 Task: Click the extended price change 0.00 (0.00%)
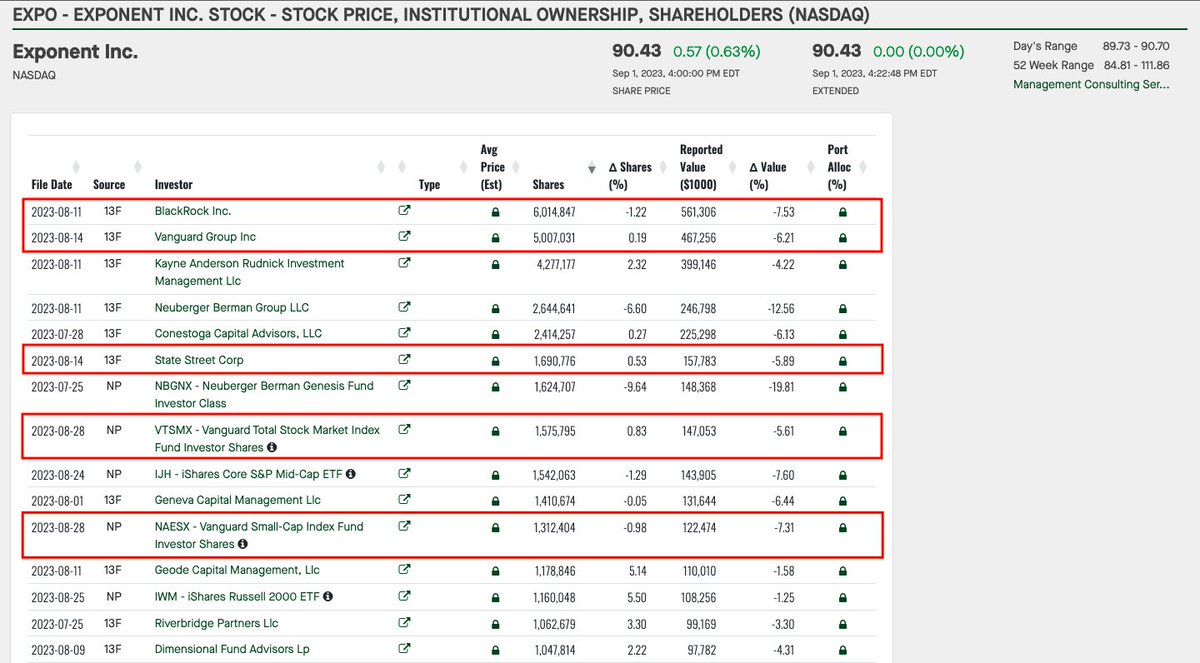(918, 51)
